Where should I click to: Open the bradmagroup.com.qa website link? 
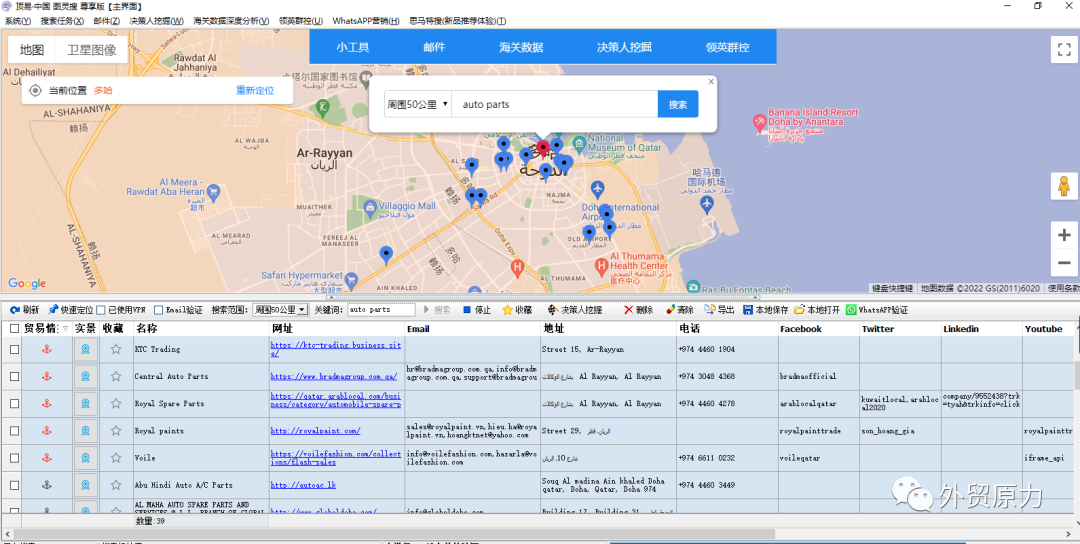[x=333, y=377]
